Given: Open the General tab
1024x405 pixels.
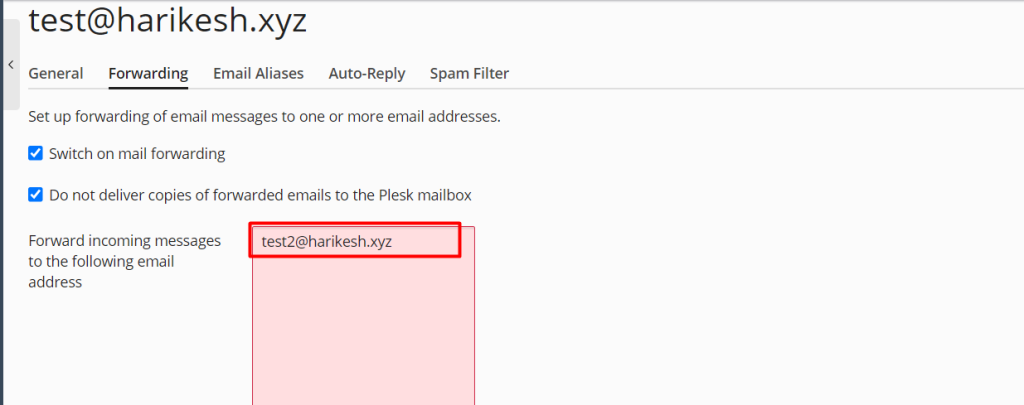Looking at the screenshot, I should 56,73.
